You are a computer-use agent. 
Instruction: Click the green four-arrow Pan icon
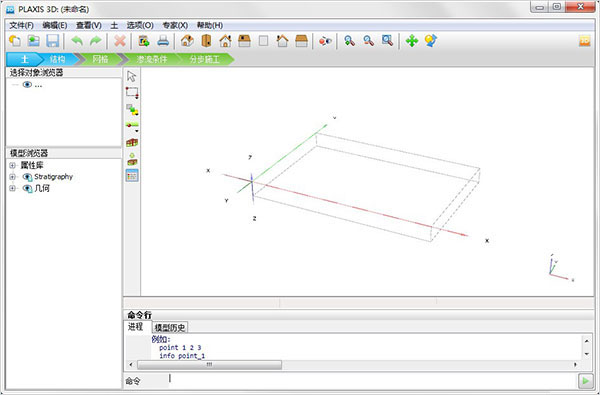(412, 41)
